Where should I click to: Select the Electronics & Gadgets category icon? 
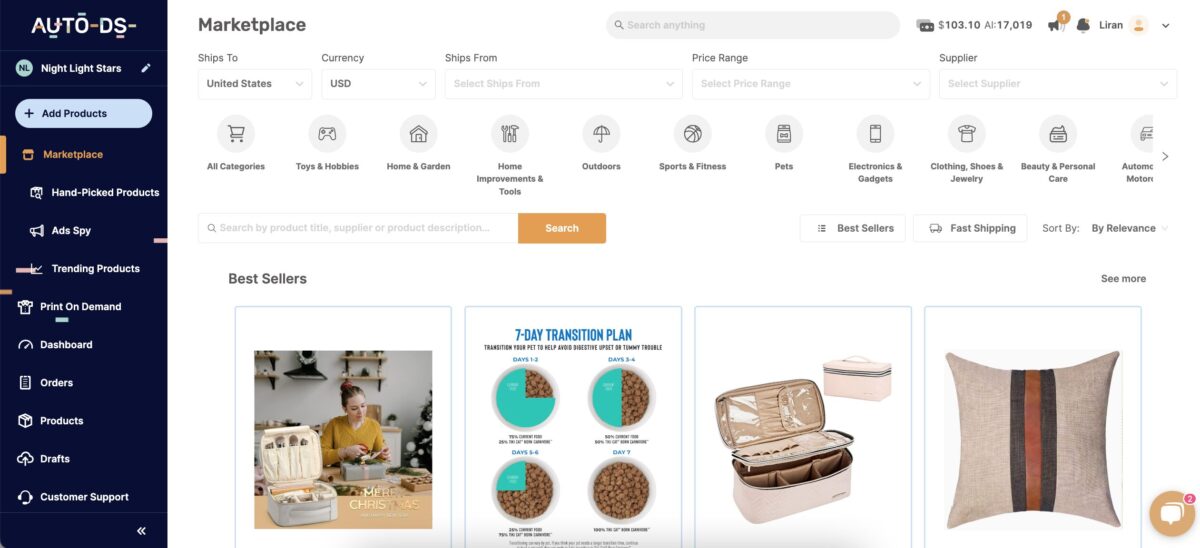(875, 133)
